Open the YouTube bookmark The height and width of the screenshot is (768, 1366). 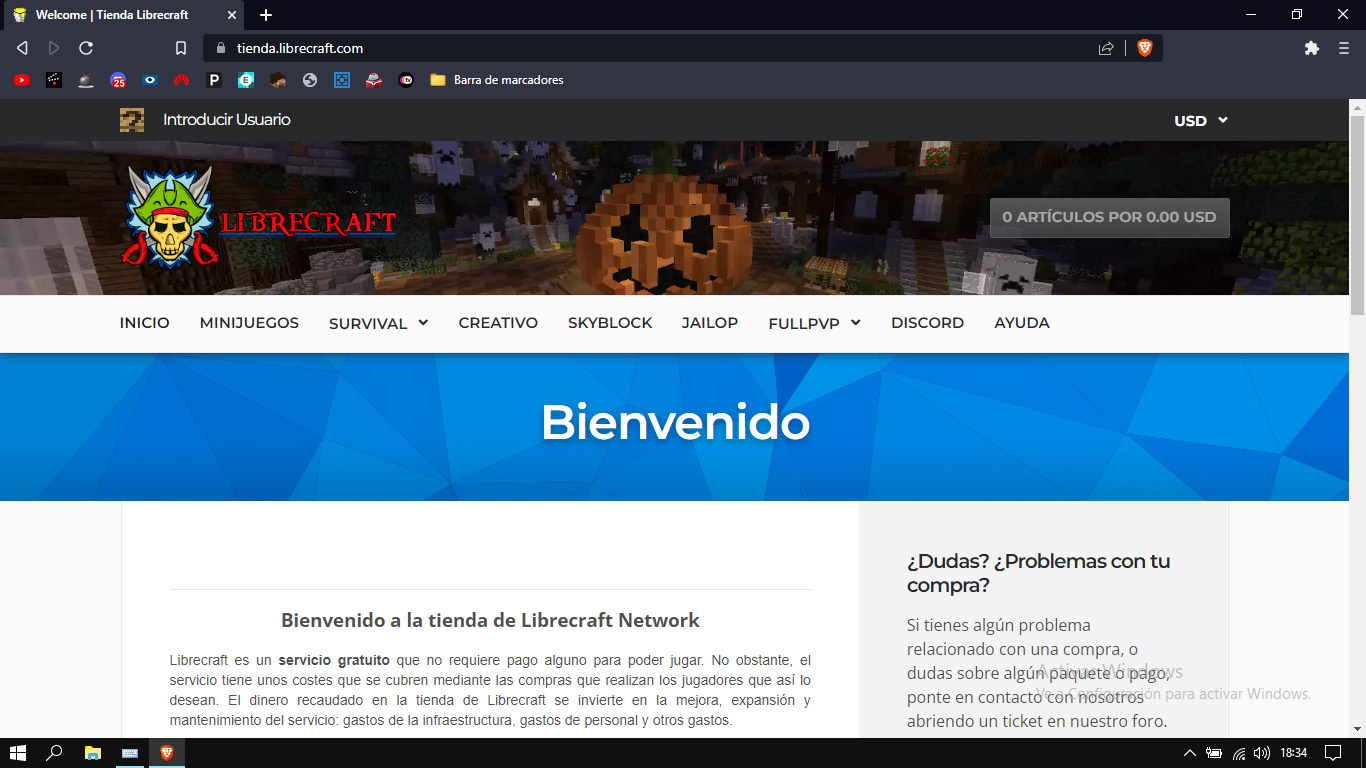pos(22,80)
